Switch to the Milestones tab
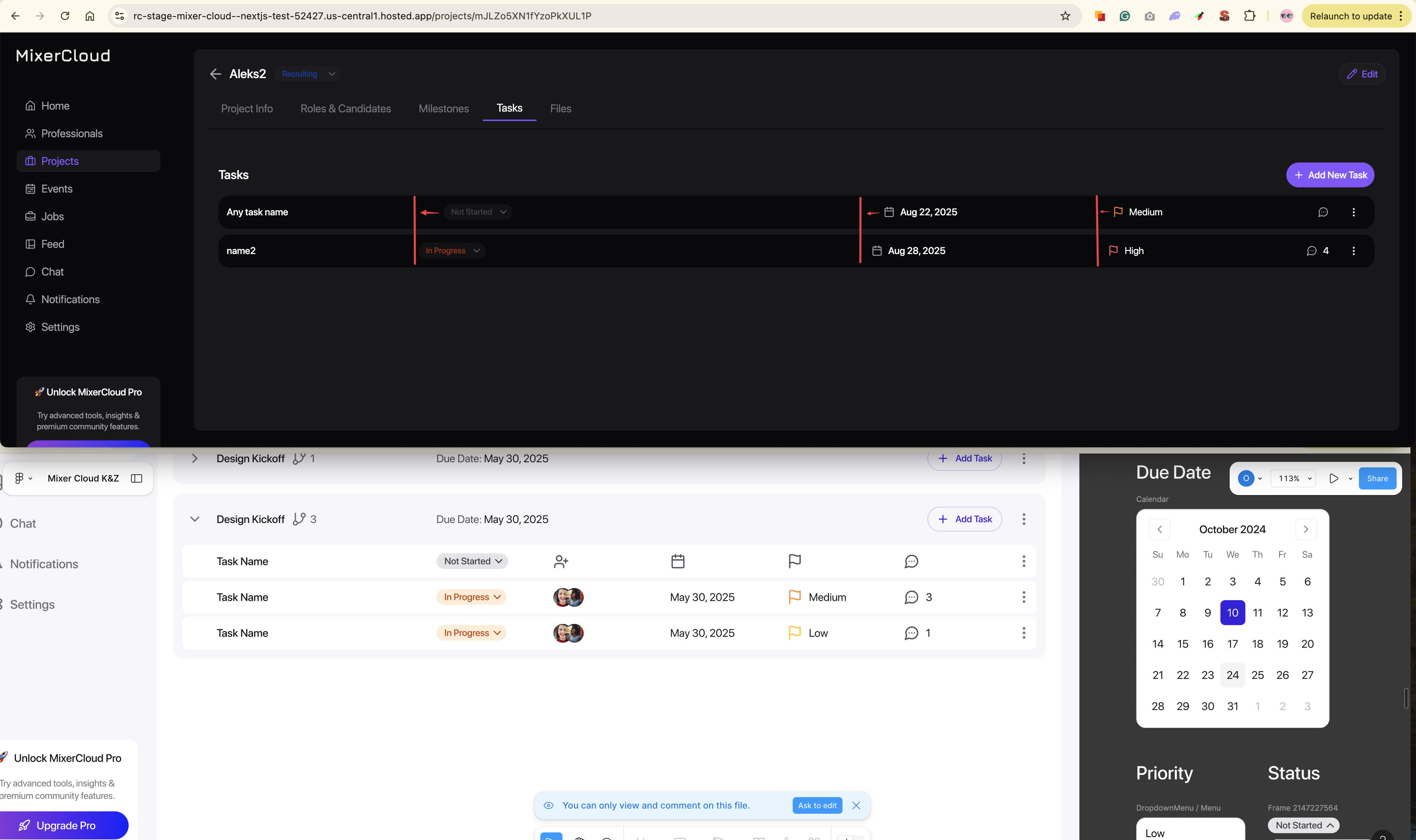 (443, 109)
